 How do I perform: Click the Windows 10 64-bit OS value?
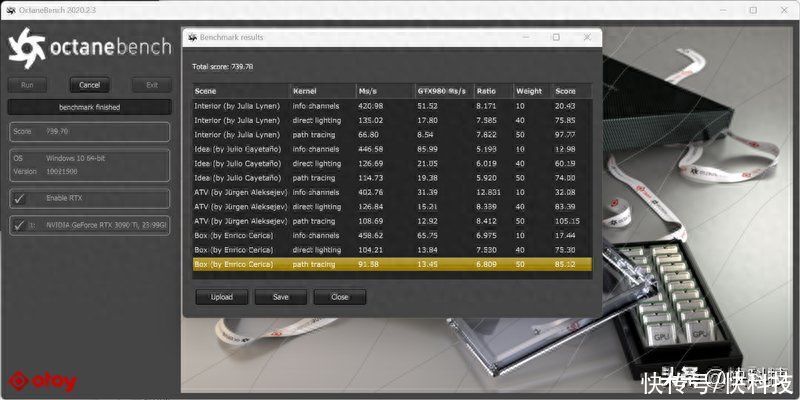point(76,159)
